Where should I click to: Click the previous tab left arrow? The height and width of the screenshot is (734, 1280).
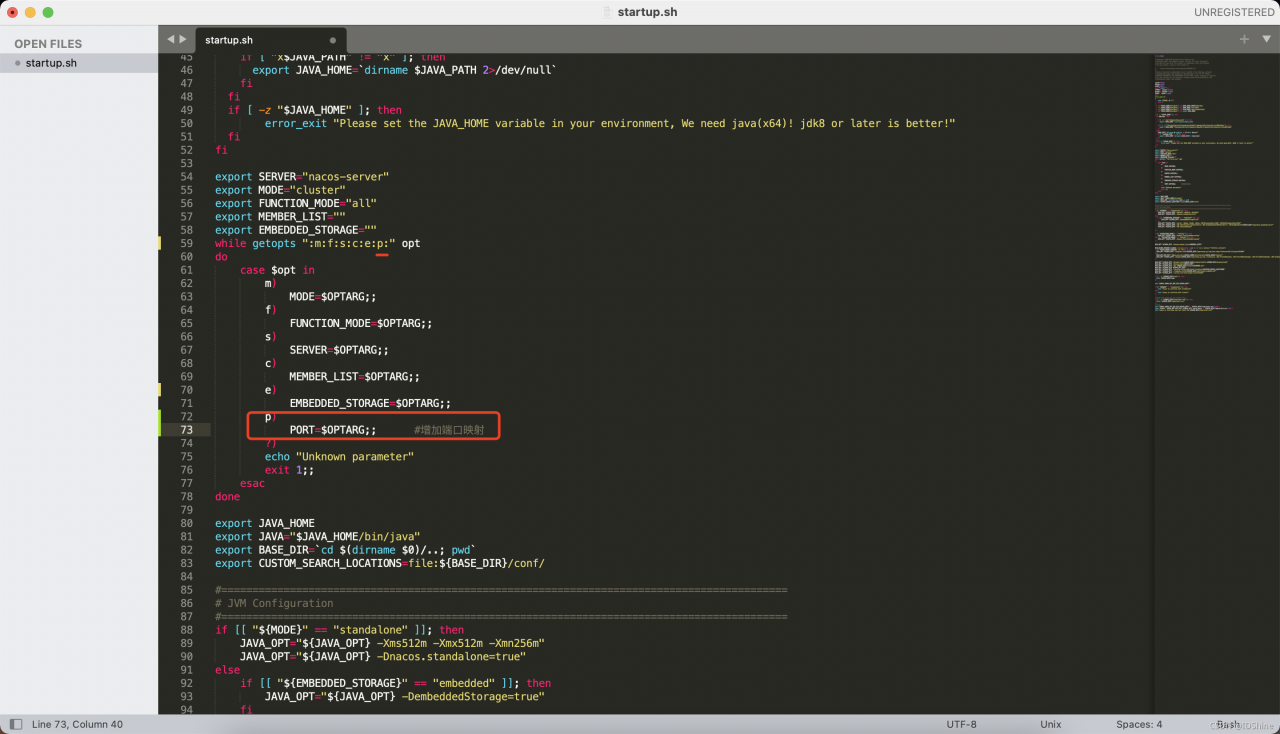(170, 39)
